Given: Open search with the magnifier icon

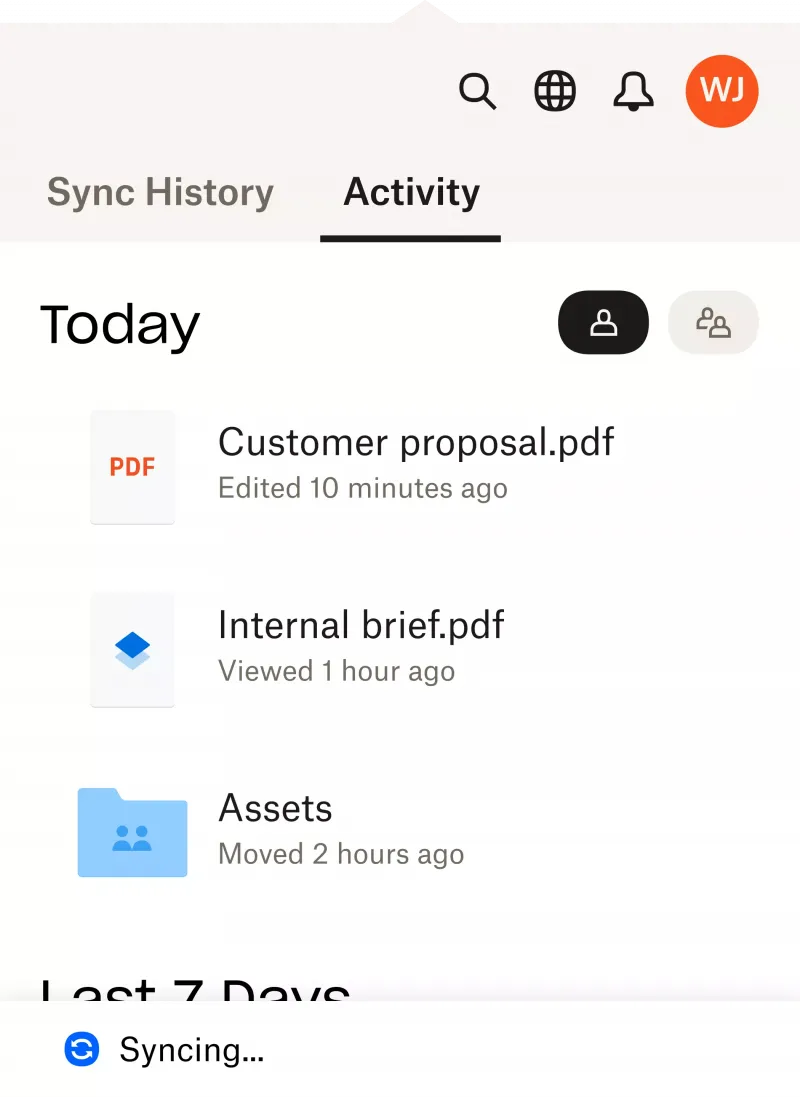Looking at the screenshot, I should (477, 91).
